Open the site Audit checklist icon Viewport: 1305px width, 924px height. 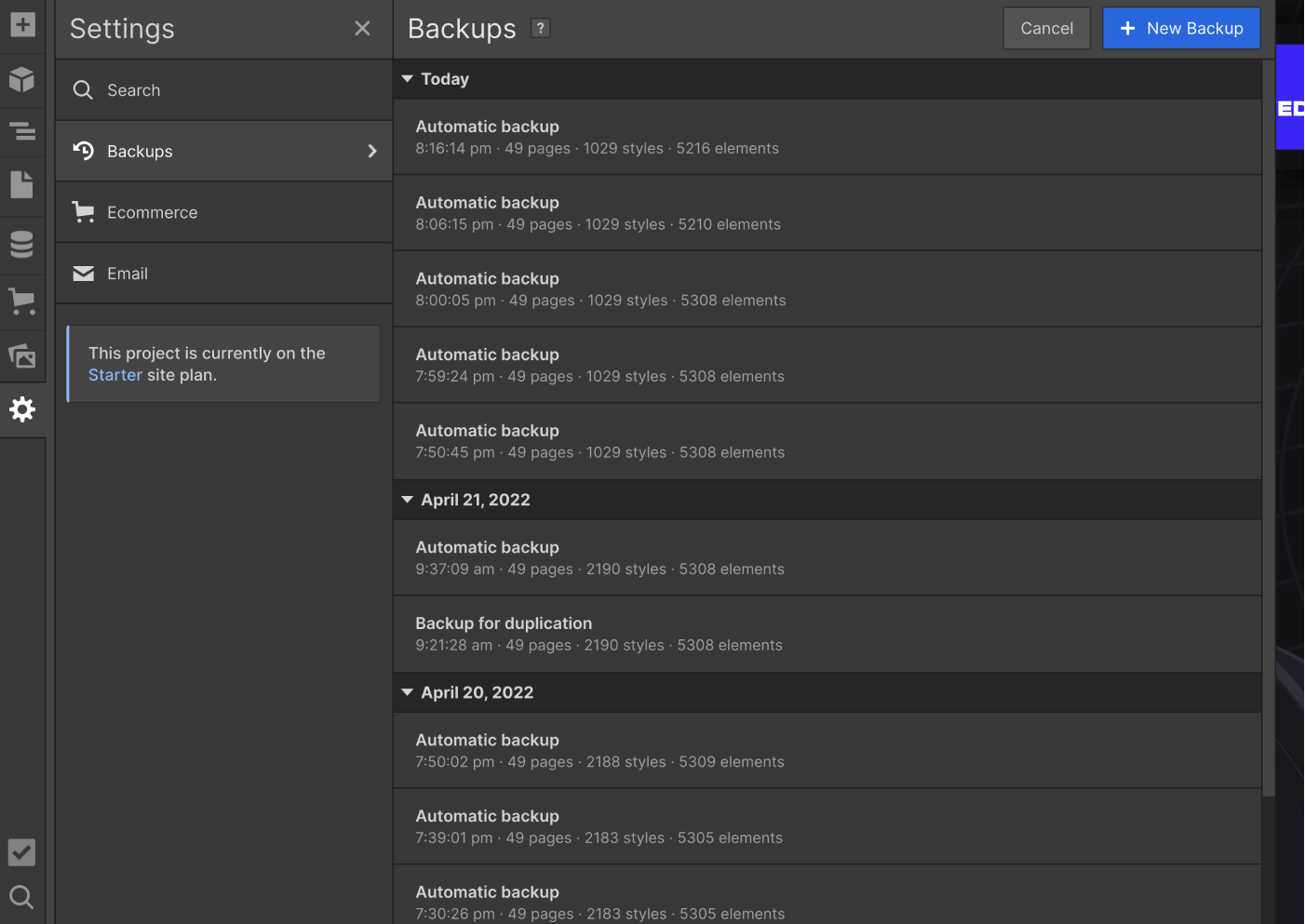21,851
